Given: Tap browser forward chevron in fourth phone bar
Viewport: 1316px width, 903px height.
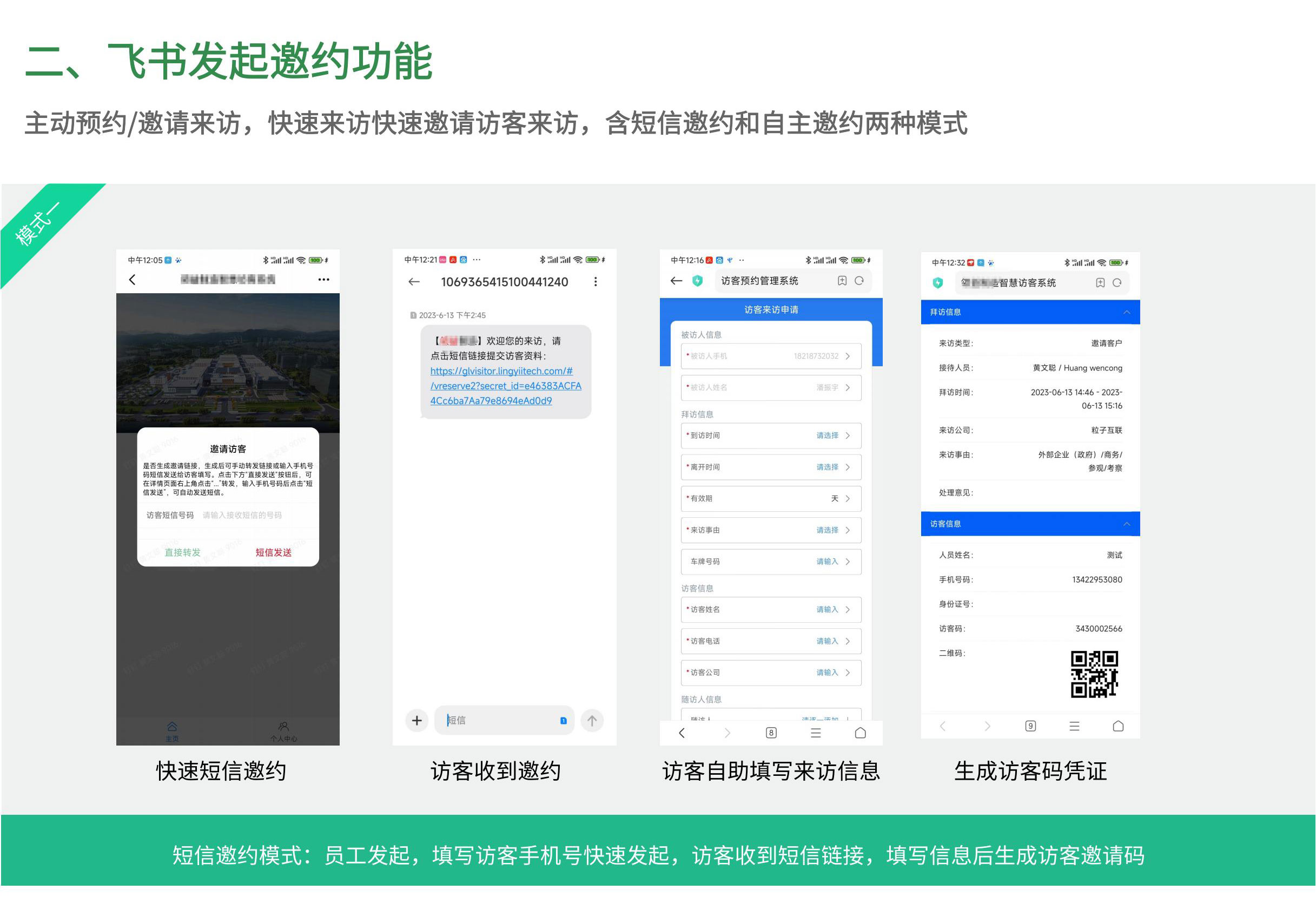Looking at the screenshot, I should pos(987,726).
